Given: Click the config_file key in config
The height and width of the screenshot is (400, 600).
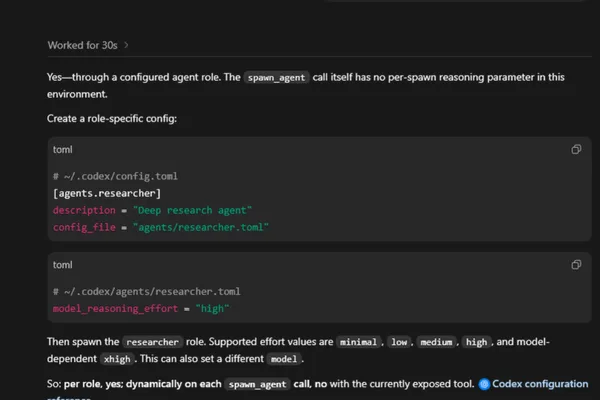Looking at the screenshot, I should pyautogui.click(x=84, y=227).
